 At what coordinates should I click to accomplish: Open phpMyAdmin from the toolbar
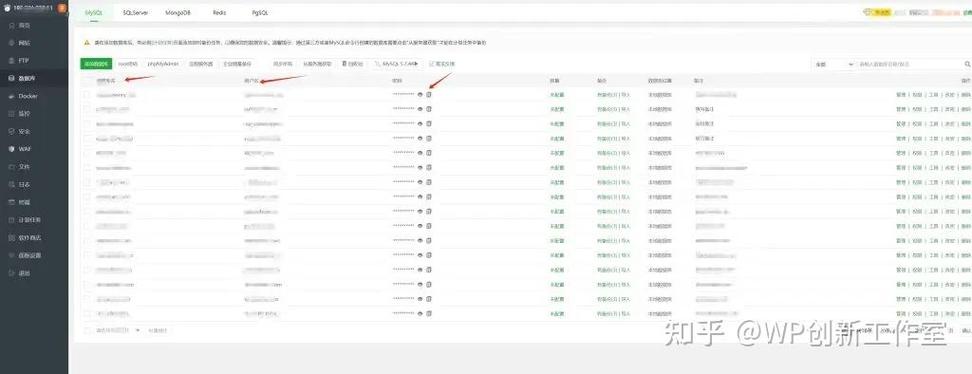click(x=163, y=64)
